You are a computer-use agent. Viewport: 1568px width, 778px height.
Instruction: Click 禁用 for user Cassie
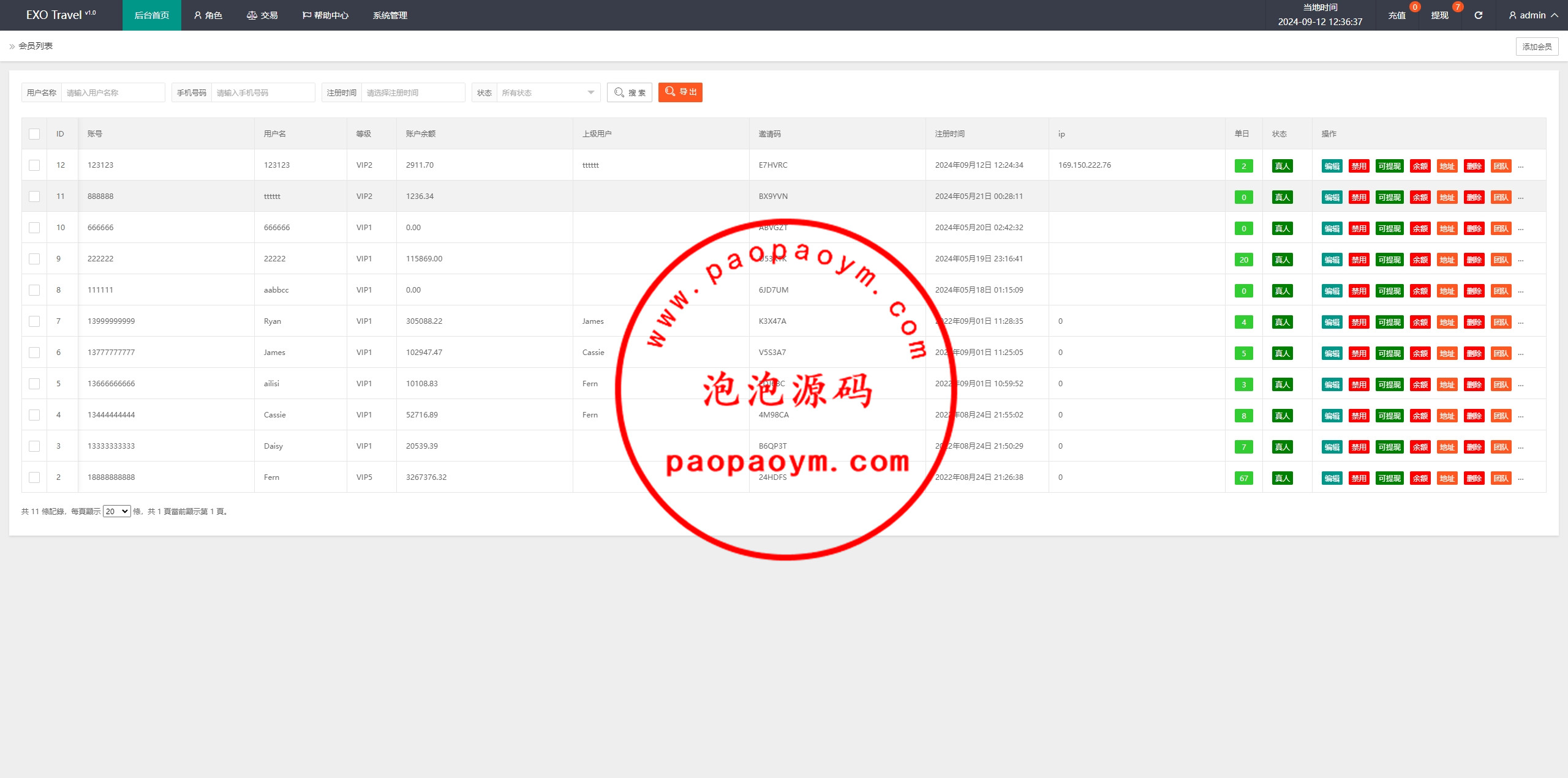coord(1359,416)
